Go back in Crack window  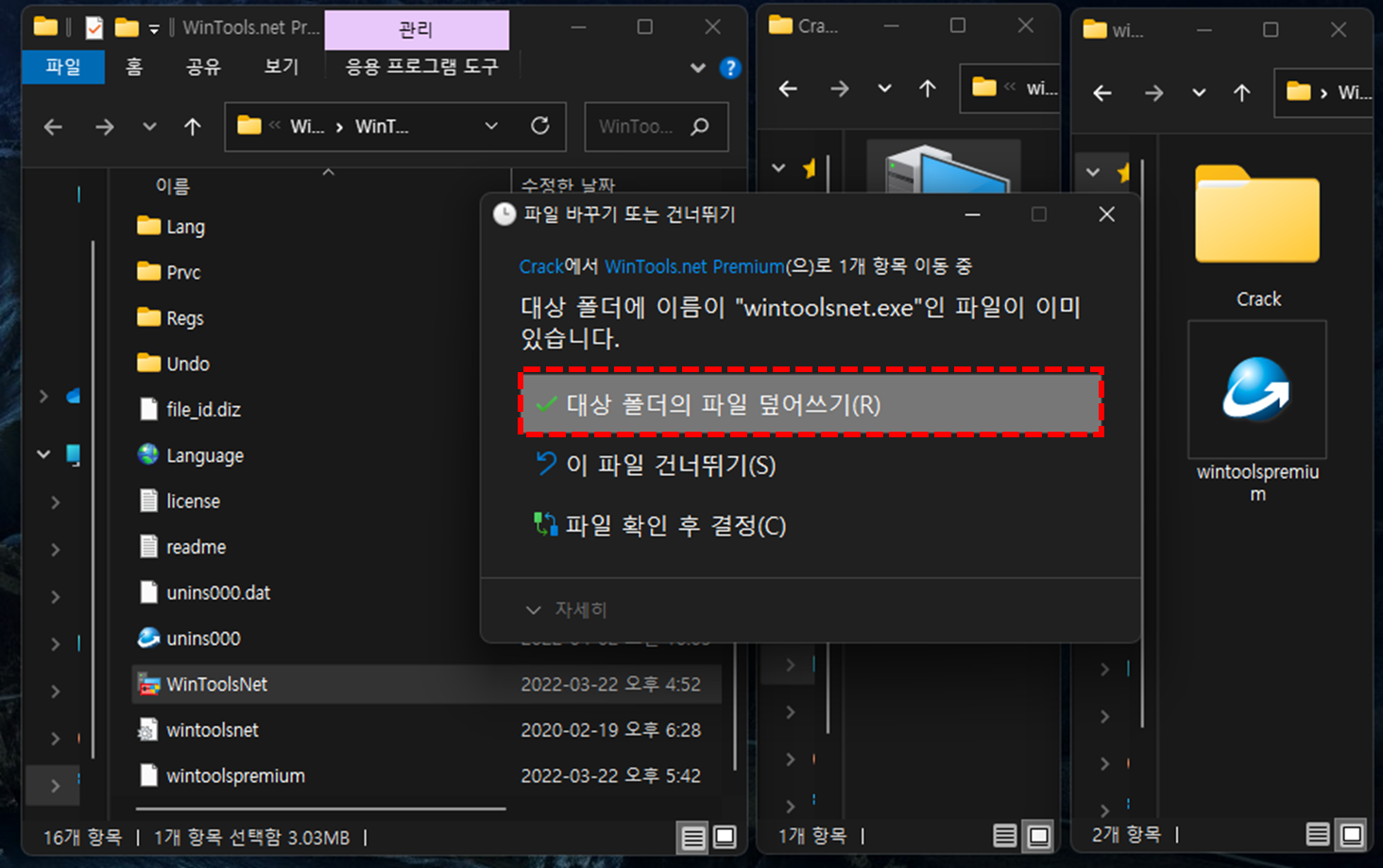pos(788,89)
